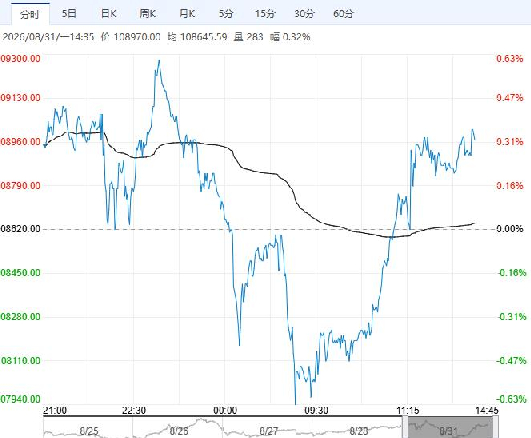Select the 5分 interval tab
The width and height of the screenshot is (531, 438).
point(226,14)
